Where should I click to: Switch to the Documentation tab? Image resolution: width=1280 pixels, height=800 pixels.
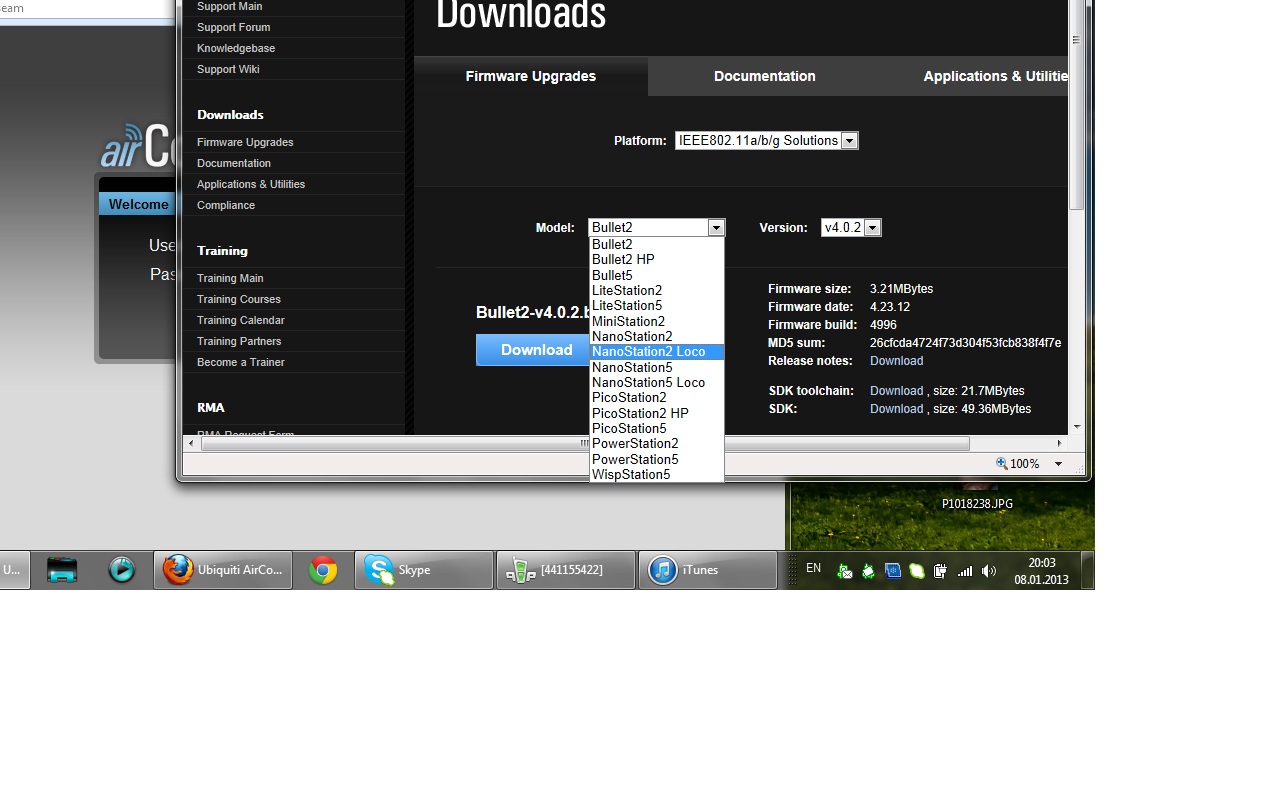pyautogui.click(x=765, y=76)
